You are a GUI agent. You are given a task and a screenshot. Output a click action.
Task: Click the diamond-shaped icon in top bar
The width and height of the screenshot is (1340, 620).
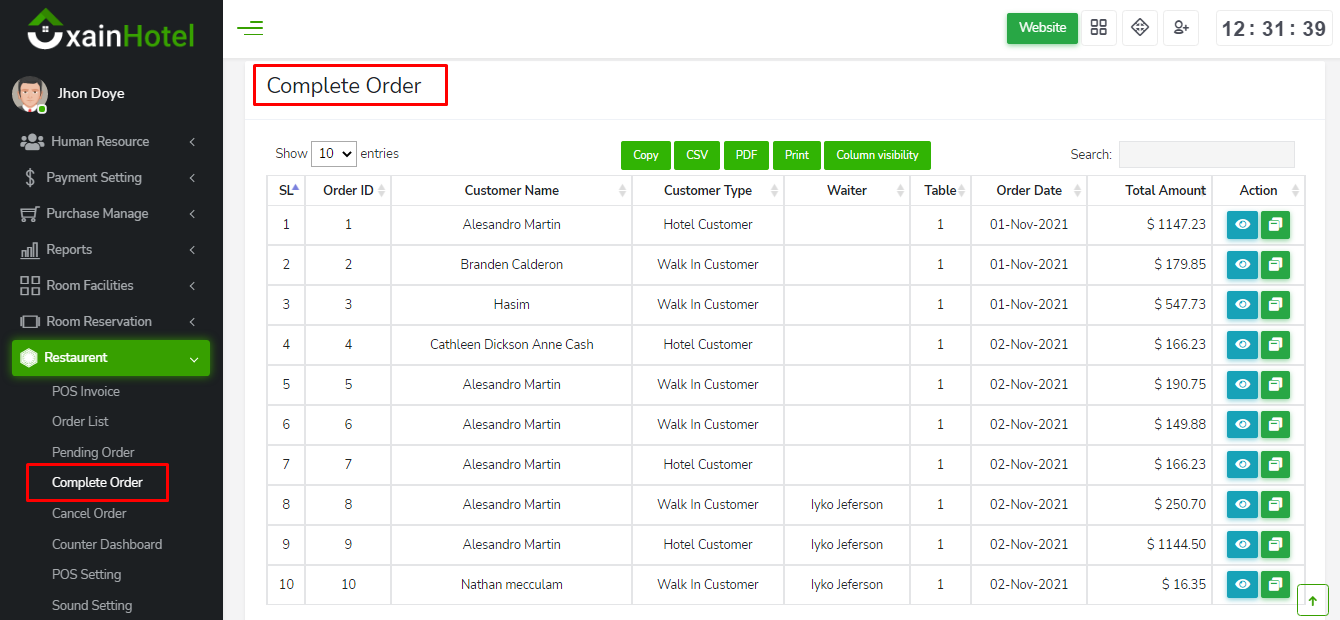[x=1139, y=28]
